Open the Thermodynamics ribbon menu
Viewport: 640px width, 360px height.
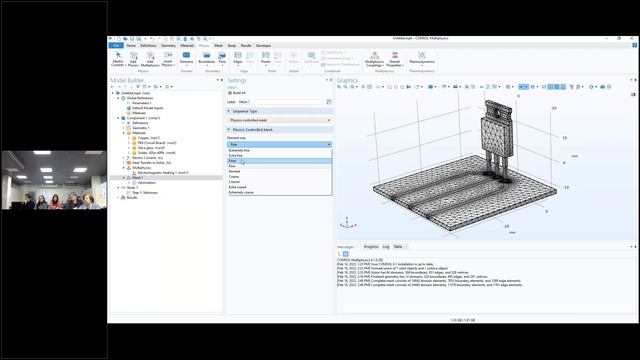coord(422,59)
